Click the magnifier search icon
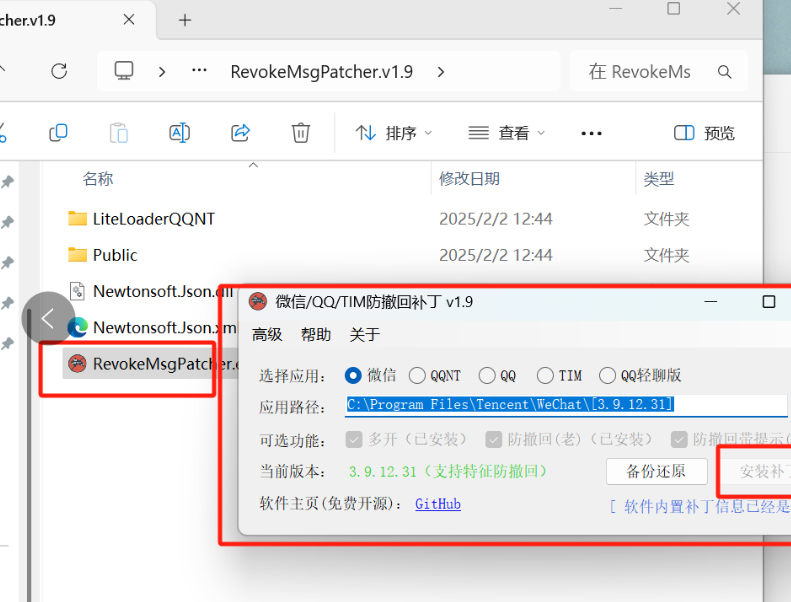The image size is (791, 602). point(724,72)
